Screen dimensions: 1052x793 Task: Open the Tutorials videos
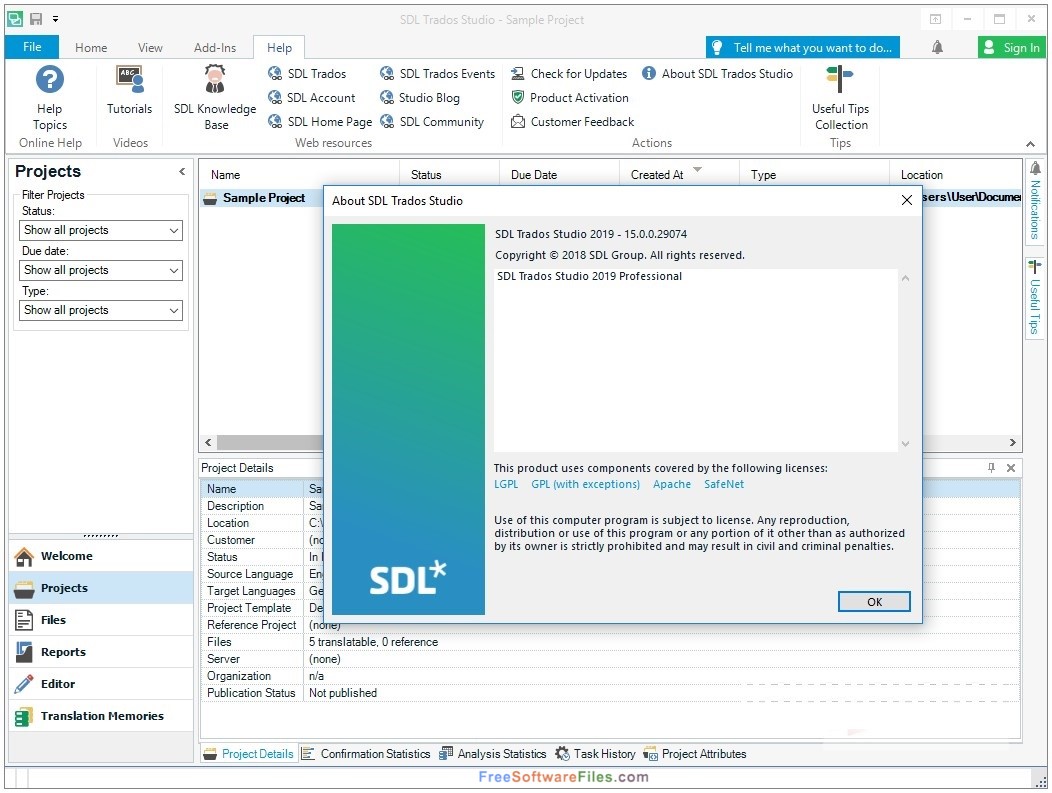(x=129, y=91)
